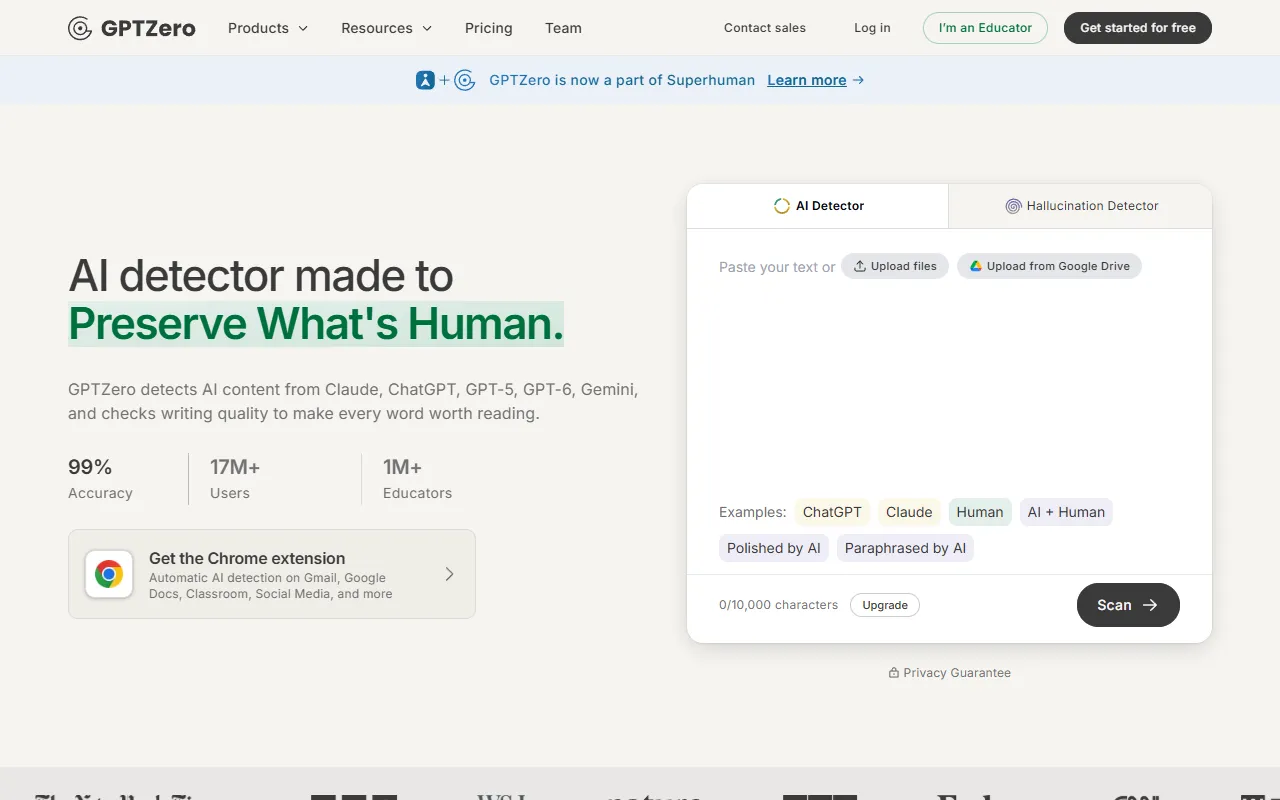This screenshot has height=800, width=1280.
Task: Click Contact sales link
Action: (765, 28)
